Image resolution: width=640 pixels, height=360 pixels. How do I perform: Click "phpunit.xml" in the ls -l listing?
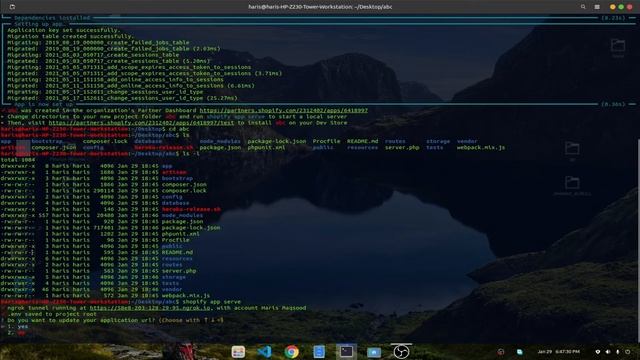[x=181, y=234]
